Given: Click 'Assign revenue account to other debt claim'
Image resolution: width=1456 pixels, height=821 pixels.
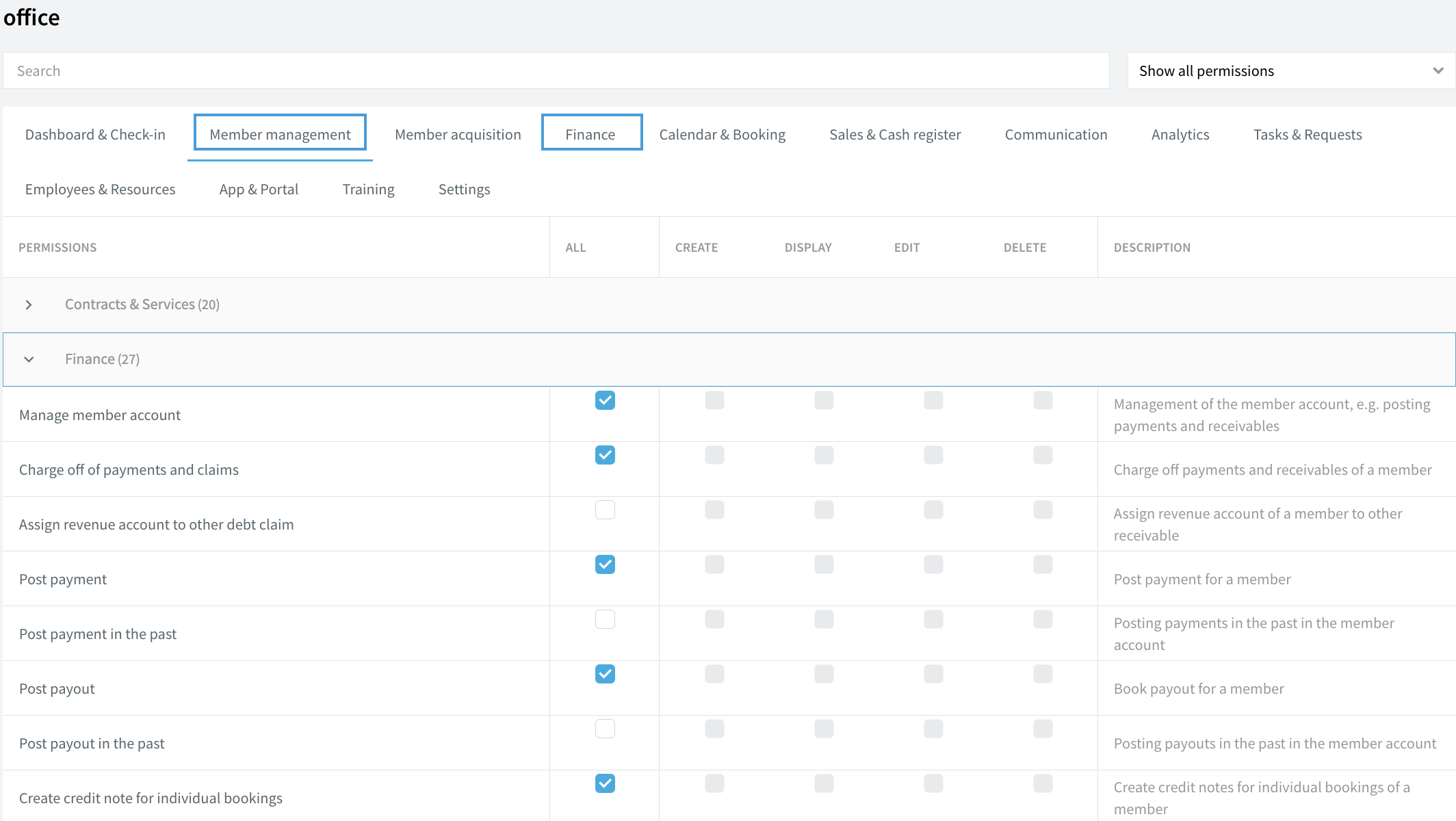Looking at the screenshot, I should pyautogui.click(x=157, y=525).
